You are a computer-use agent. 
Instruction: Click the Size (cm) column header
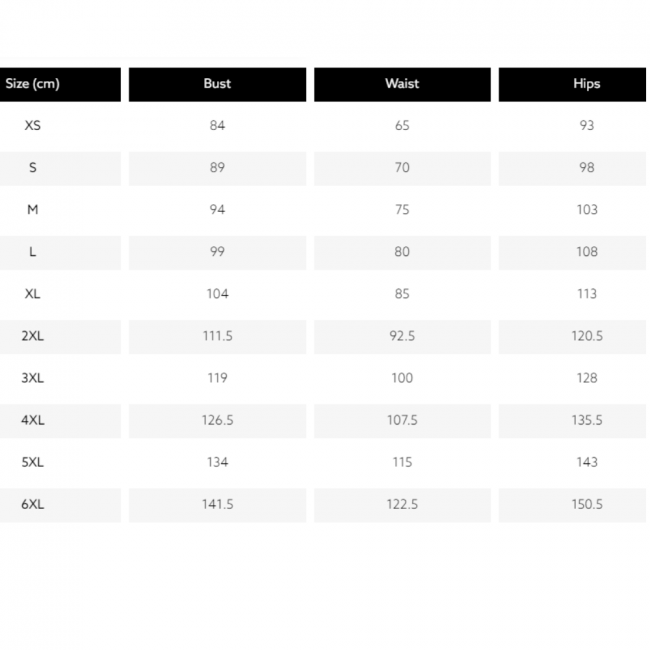(x=32, y=84)
